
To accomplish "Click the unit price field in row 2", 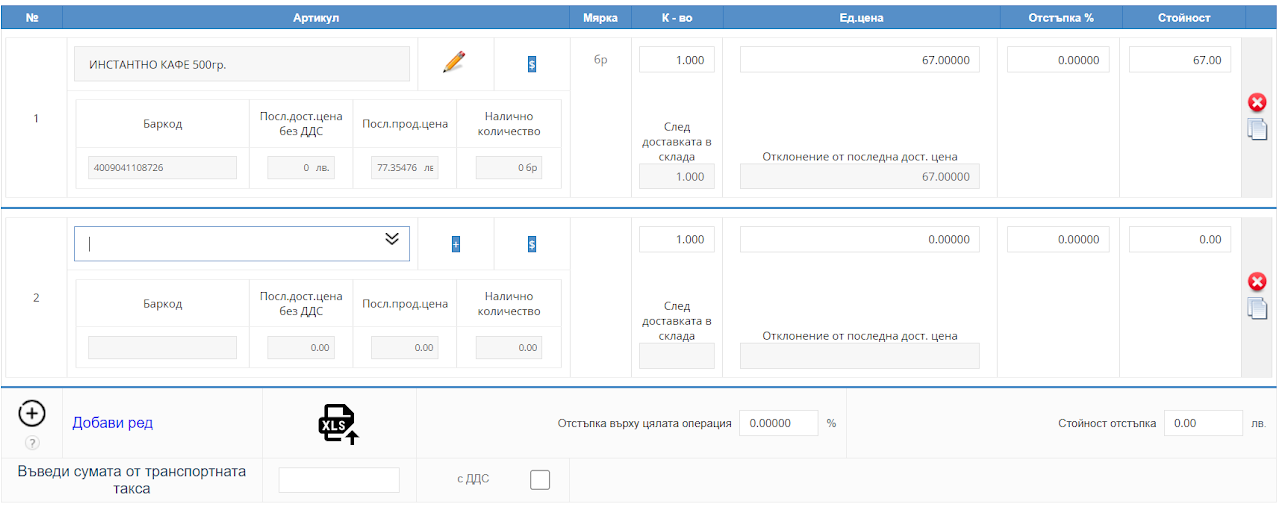I will tap(860, 239).
